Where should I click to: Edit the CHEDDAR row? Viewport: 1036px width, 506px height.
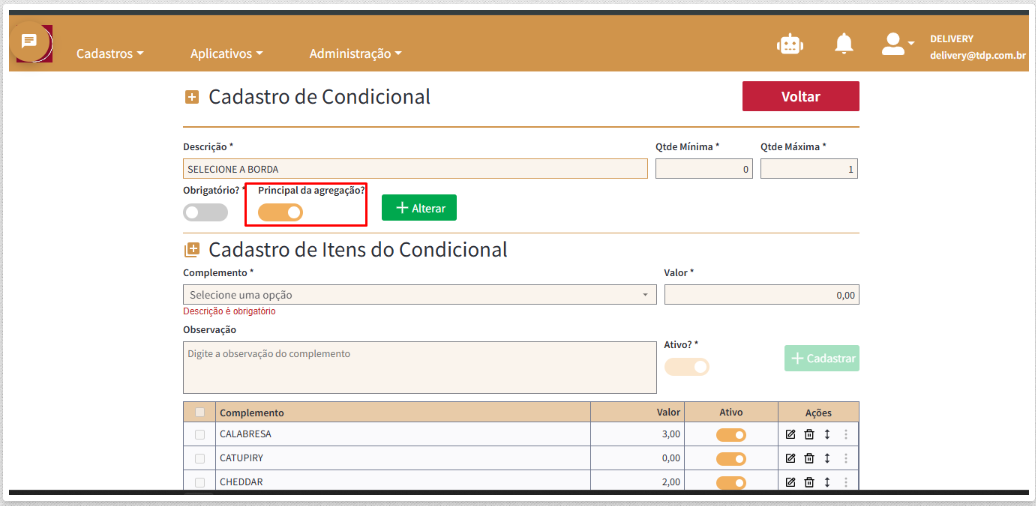point(790,482)
